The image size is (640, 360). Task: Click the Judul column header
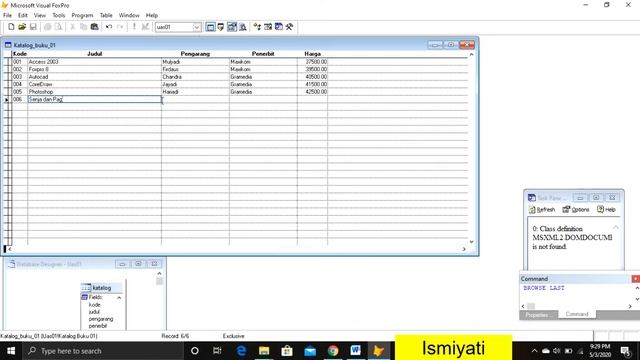(94, 54)
